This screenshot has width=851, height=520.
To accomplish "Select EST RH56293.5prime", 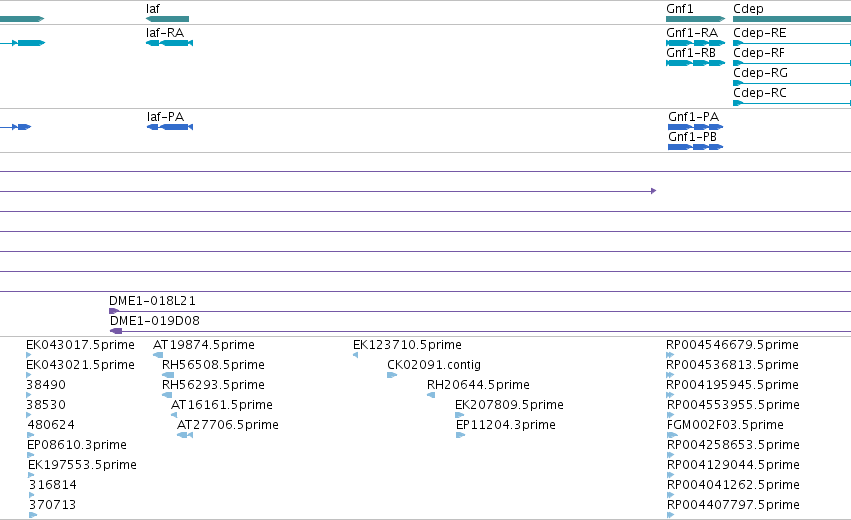I will click(213, 385).
